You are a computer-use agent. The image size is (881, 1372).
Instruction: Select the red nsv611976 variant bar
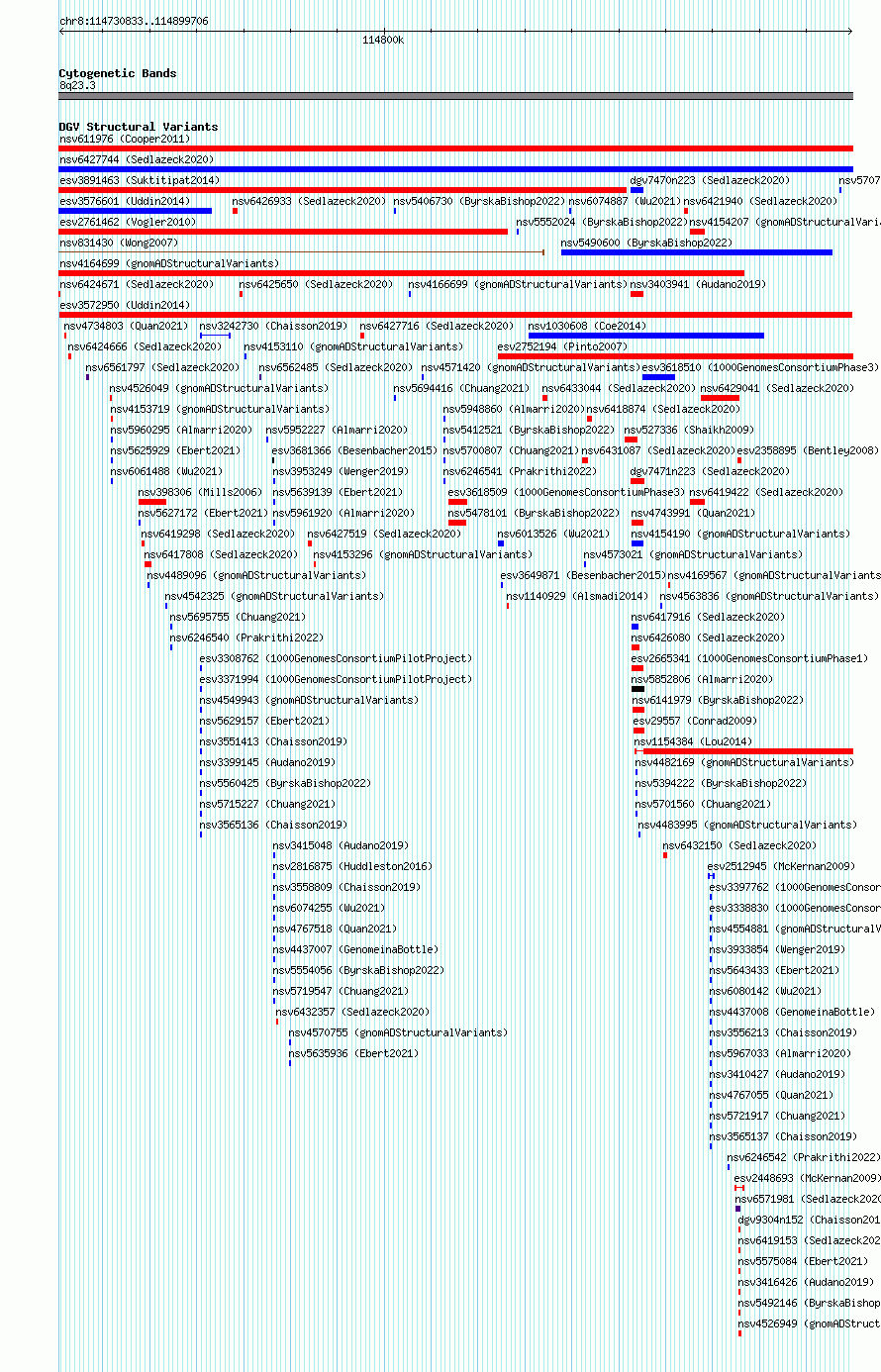click(x=455, y=148)
